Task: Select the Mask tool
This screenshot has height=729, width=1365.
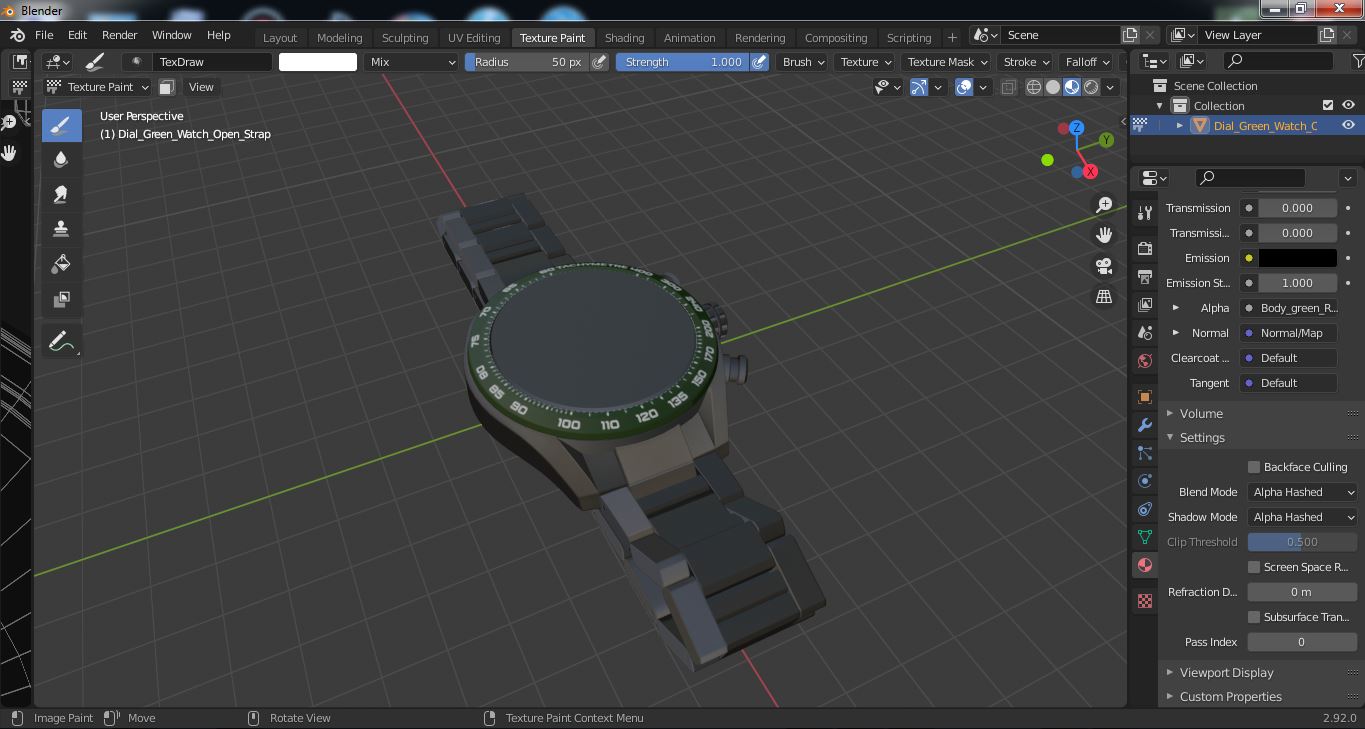Action: tap(61, 299)
